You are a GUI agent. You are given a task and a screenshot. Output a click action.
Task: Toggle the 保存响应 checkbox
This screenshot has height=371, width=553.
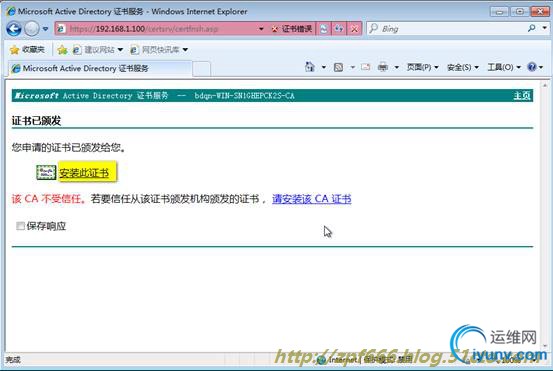tap(20, 226)
